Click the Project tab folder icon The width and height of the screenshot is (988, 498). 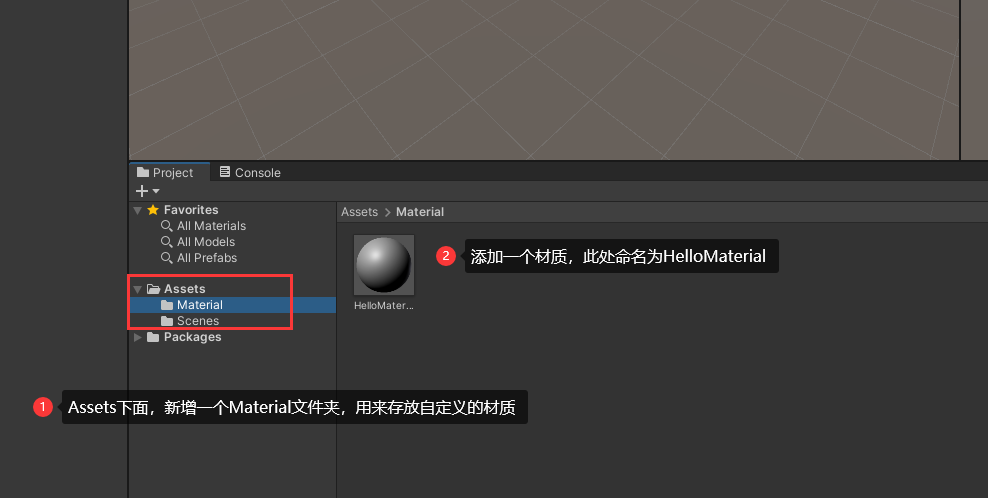coord(143,172)
